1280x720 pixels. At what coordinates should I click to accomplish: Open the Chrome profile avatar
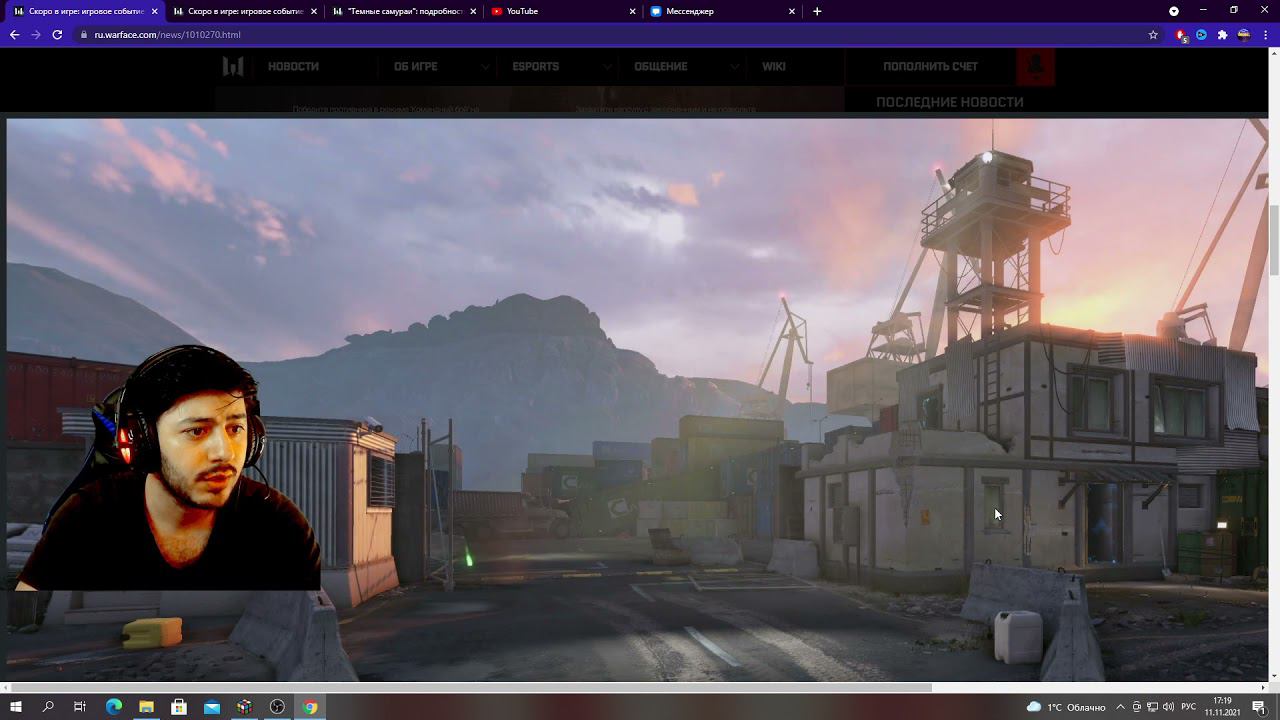click(x=1243, y=34)
